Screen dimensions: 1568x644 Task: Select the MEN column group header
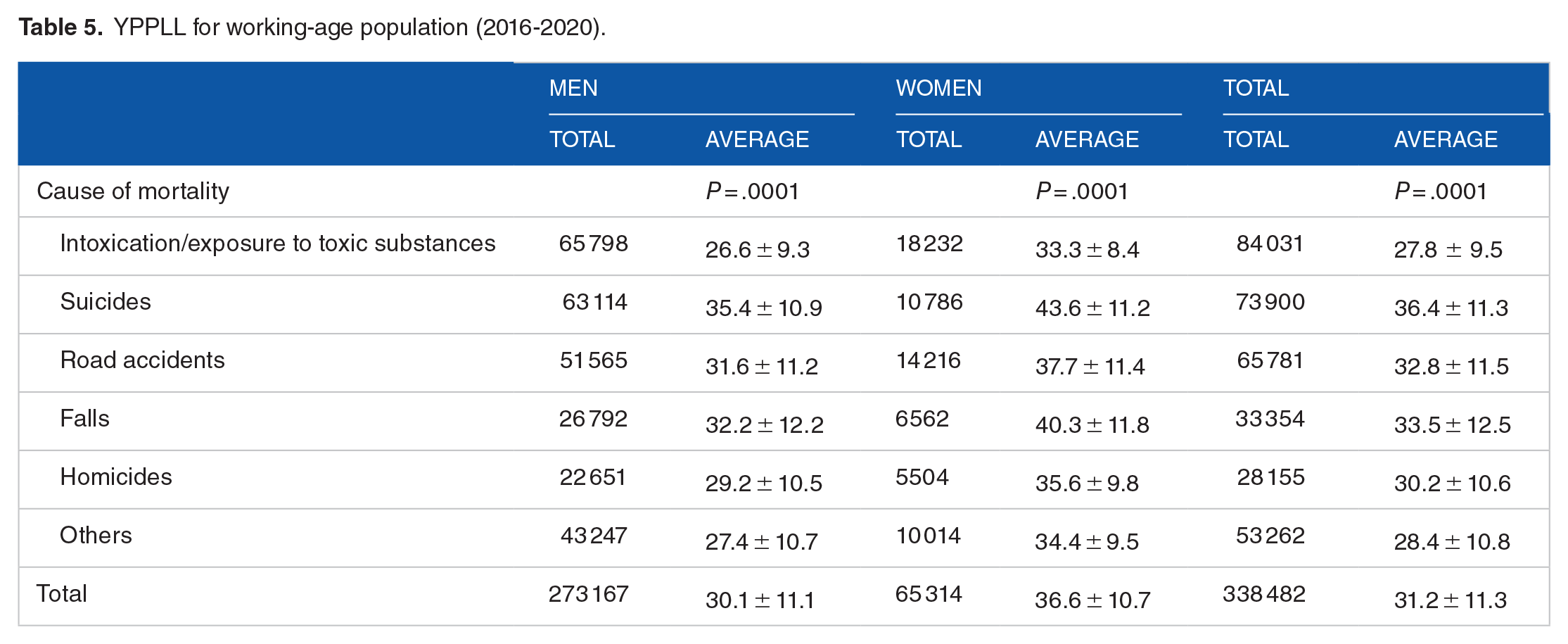[573, 88]
